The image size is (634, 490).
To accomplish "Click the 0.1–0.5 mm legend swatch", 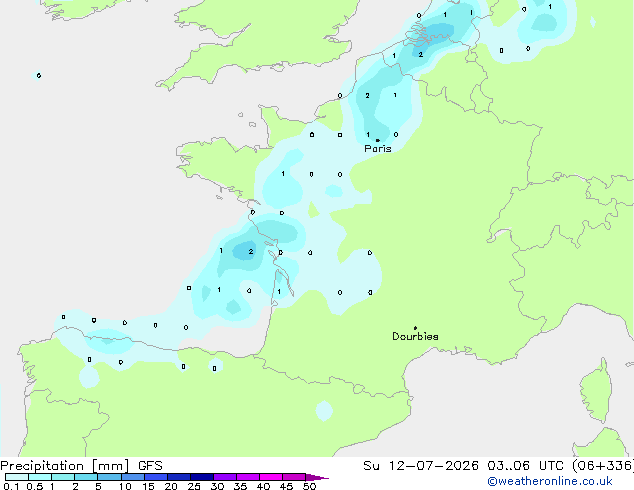I will [17, 477].
